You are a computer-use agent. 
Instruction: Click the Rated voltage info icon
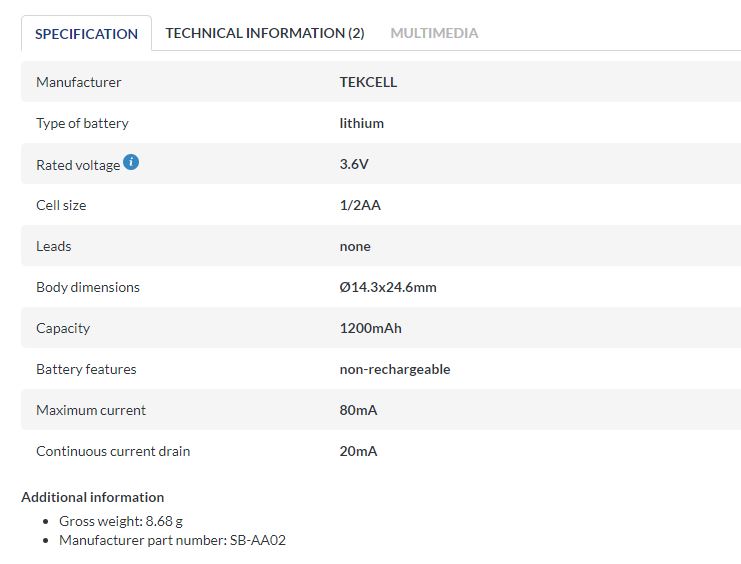(x=131, y=162)
